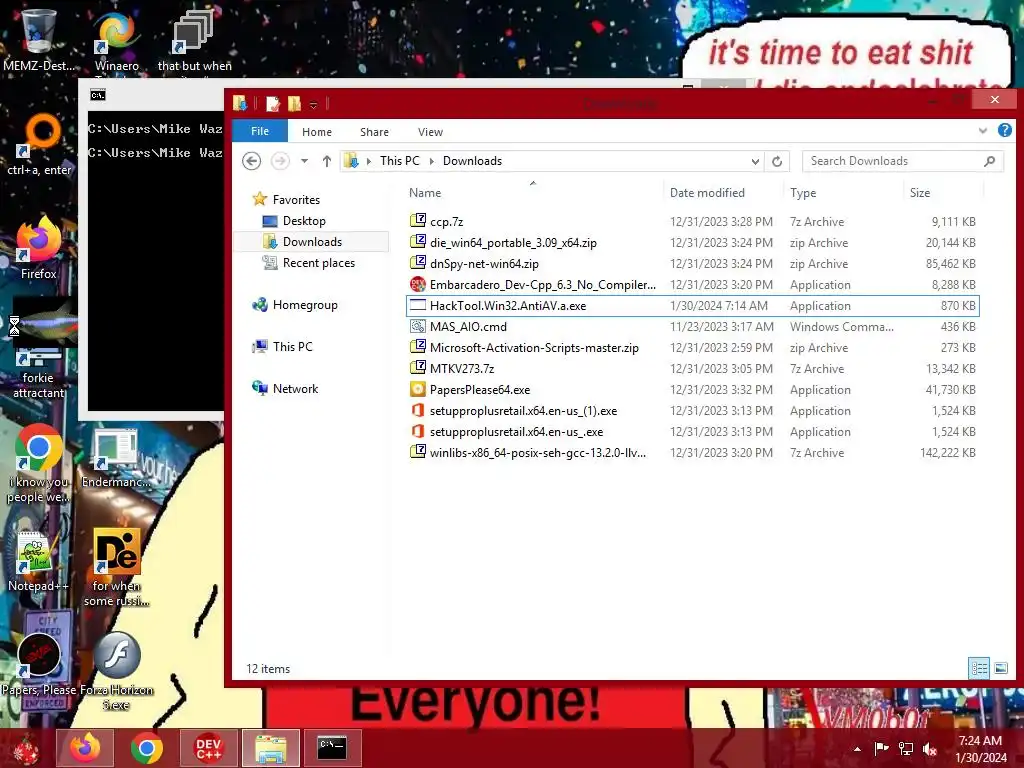Screen dimensions: 1024x768
Task: Refresh the Downloads folder view
Action: pyautogui.click(x=776, y=161)
